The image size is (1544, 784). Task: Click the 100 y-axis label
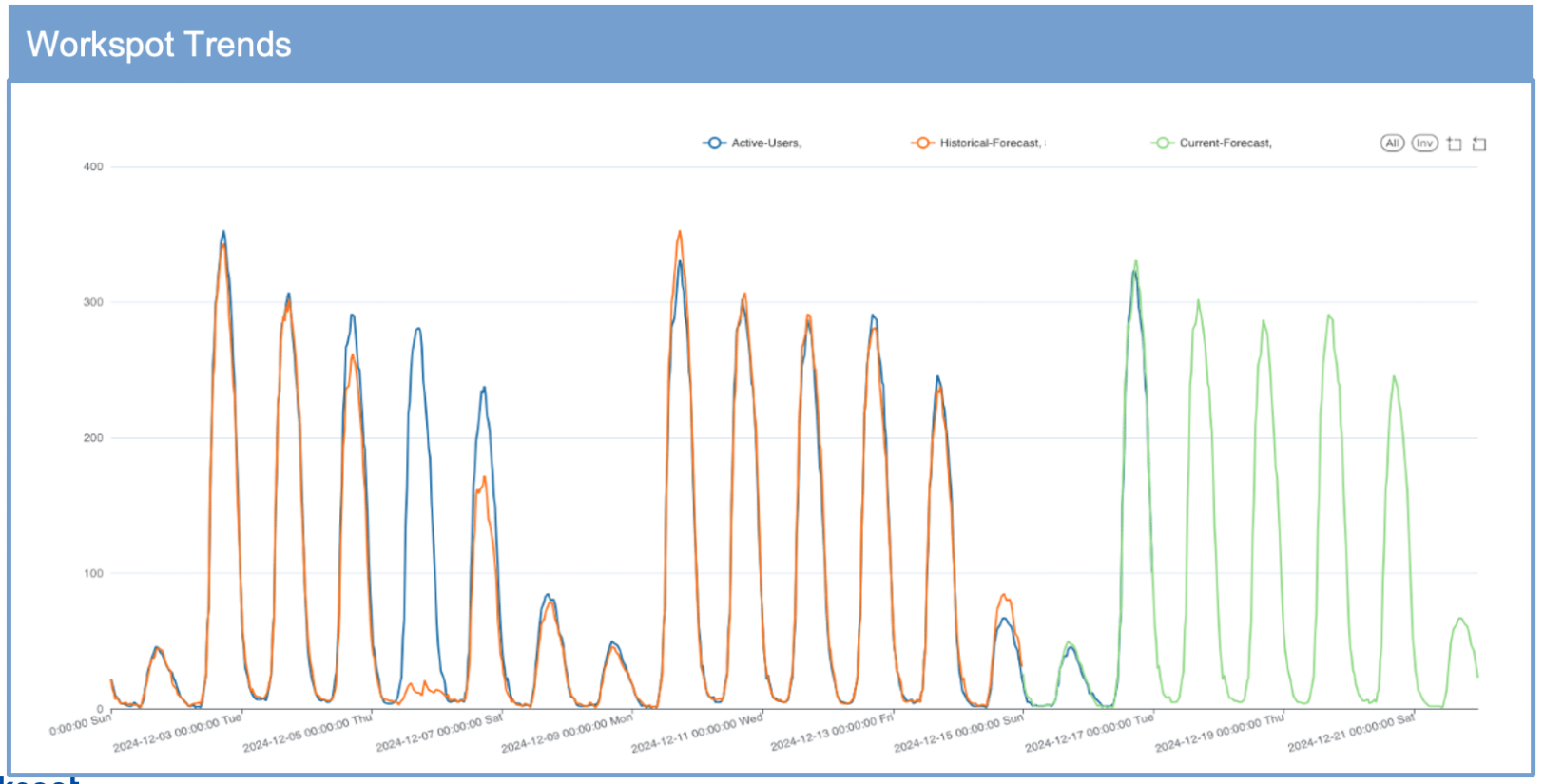(x=93, y=573)
